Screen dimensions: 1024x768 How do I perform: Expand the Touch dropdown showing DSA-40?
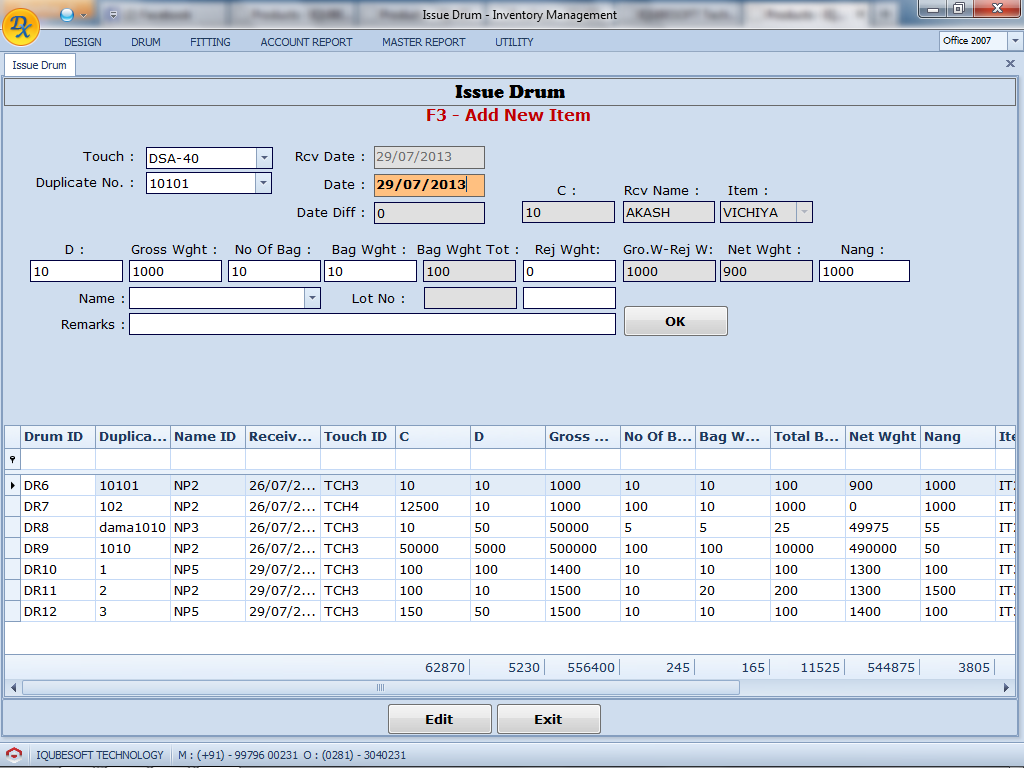click(264, 158)
